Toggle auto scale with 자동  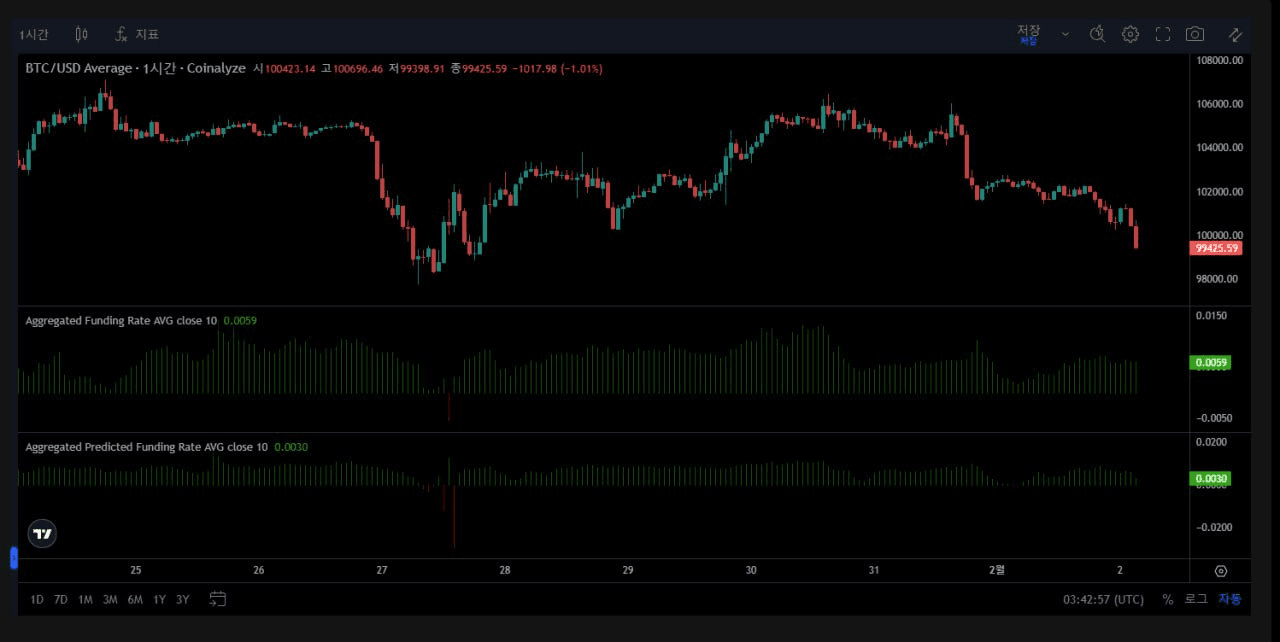[1230, 599]
